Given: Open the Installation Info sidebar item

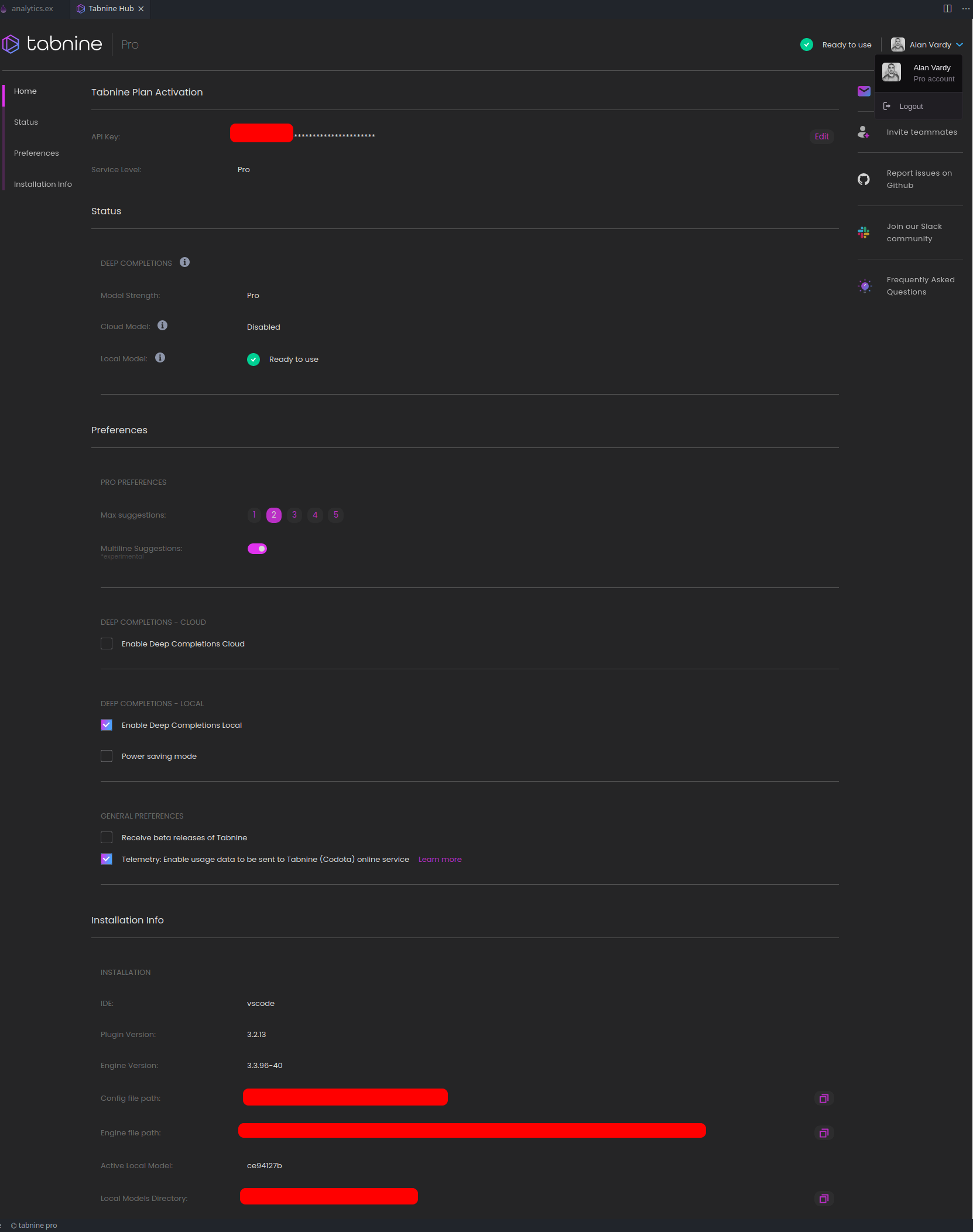Looking at the screenshot, I should [43, 184].
